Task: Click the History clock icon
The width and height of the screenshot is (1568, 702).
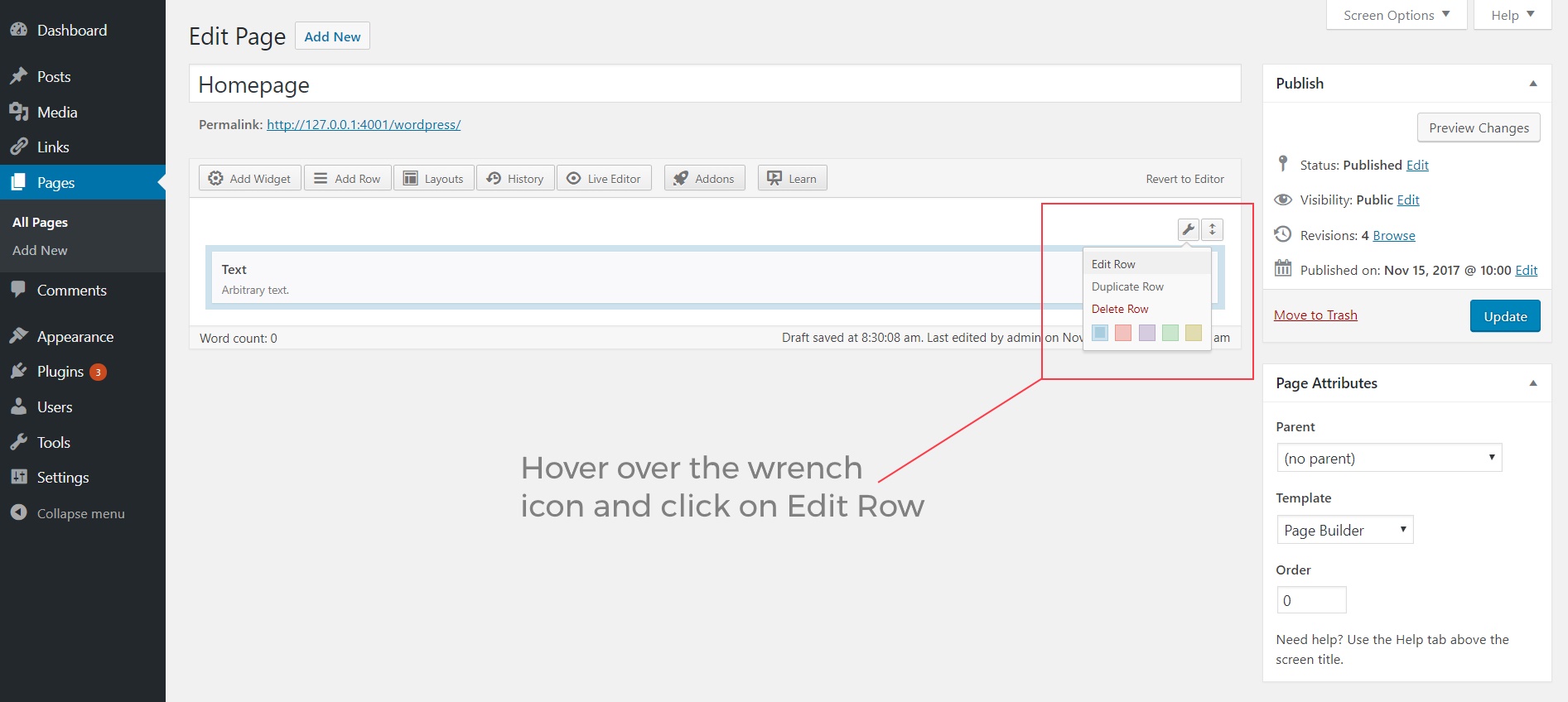Action: 494,178
